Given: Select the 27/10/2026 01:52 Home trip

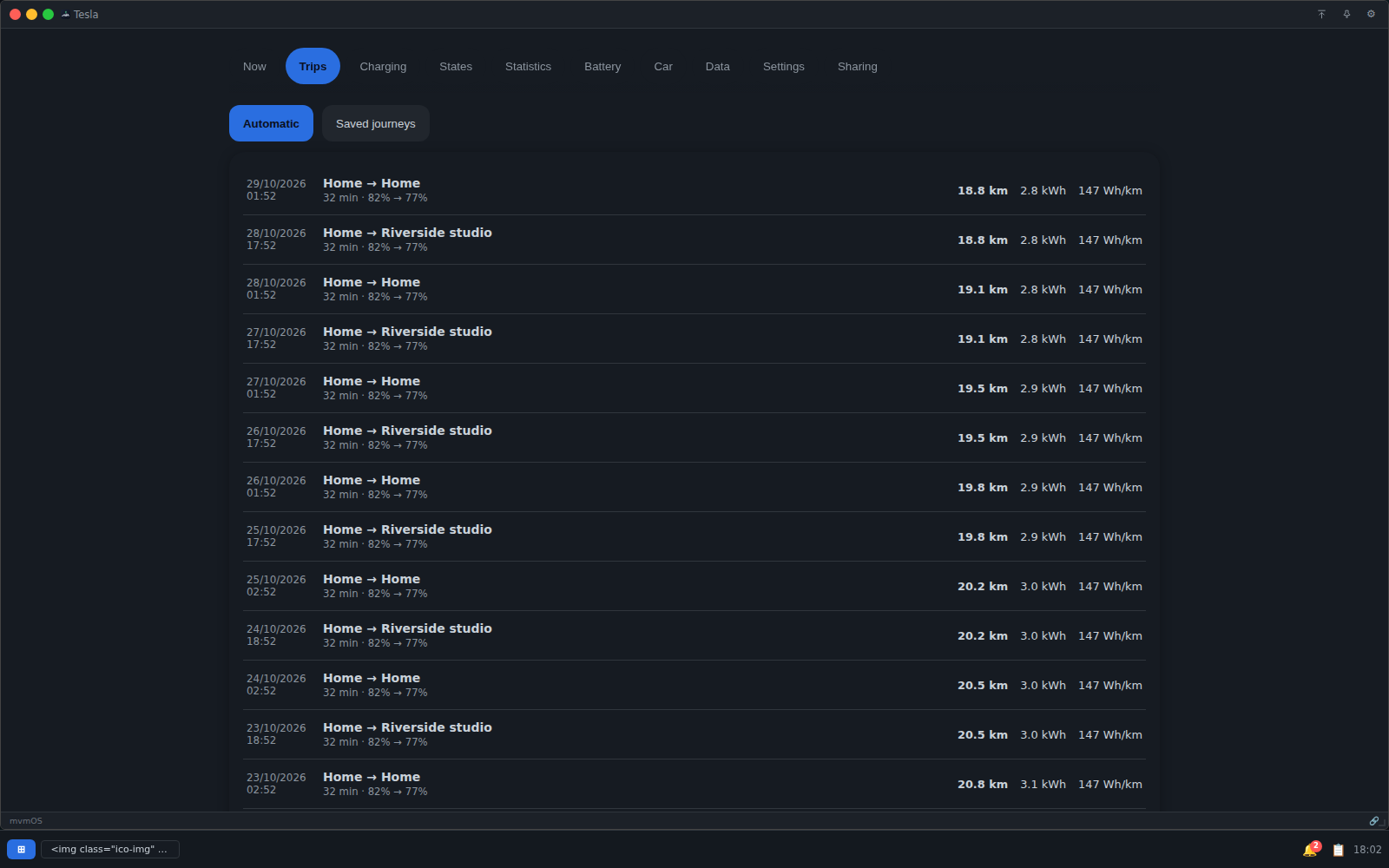Looking at the screenshot, I should tap(694, 388).
